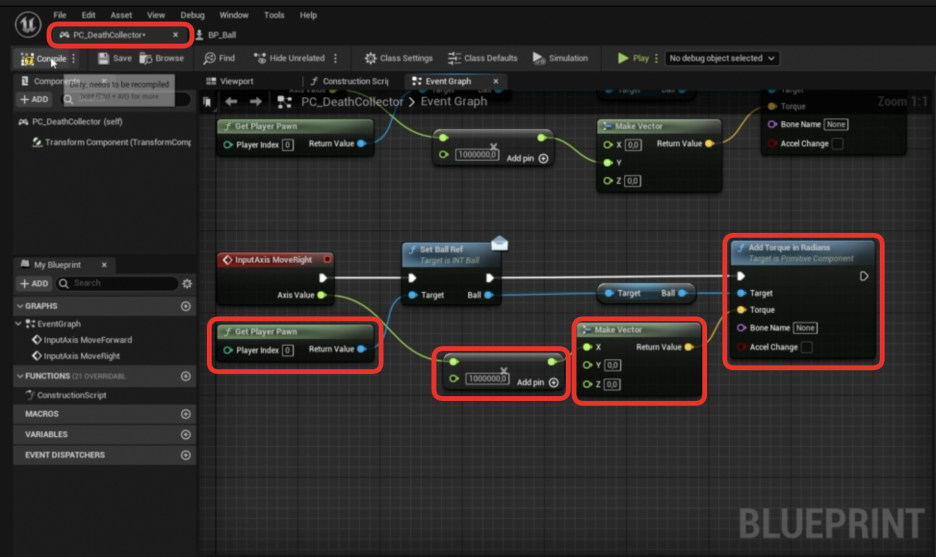Open Hide Unrelated options dots
Image resolution: width=936 pixels, height=557 pixels.
pyautogui.click(x=335, y=58)
